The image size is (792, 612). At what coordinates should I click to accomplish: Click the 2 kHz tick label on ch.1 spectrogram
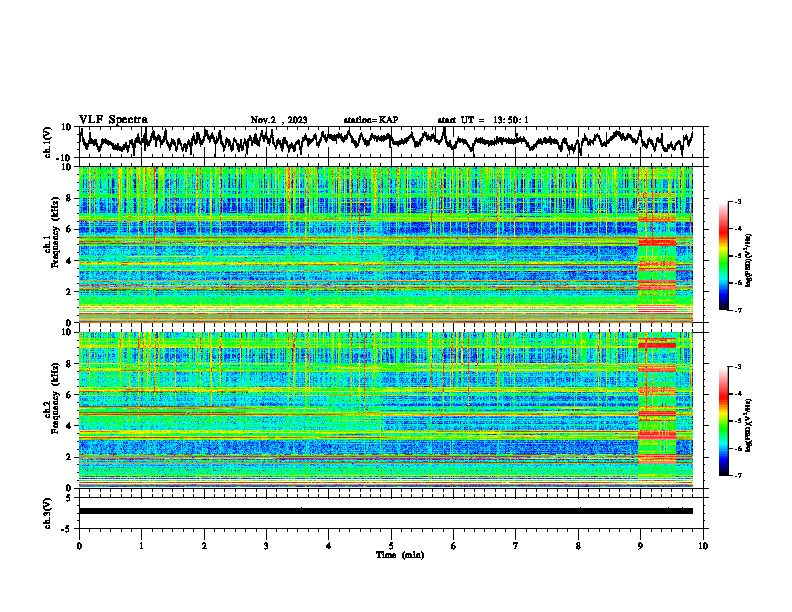click(69, 292)
